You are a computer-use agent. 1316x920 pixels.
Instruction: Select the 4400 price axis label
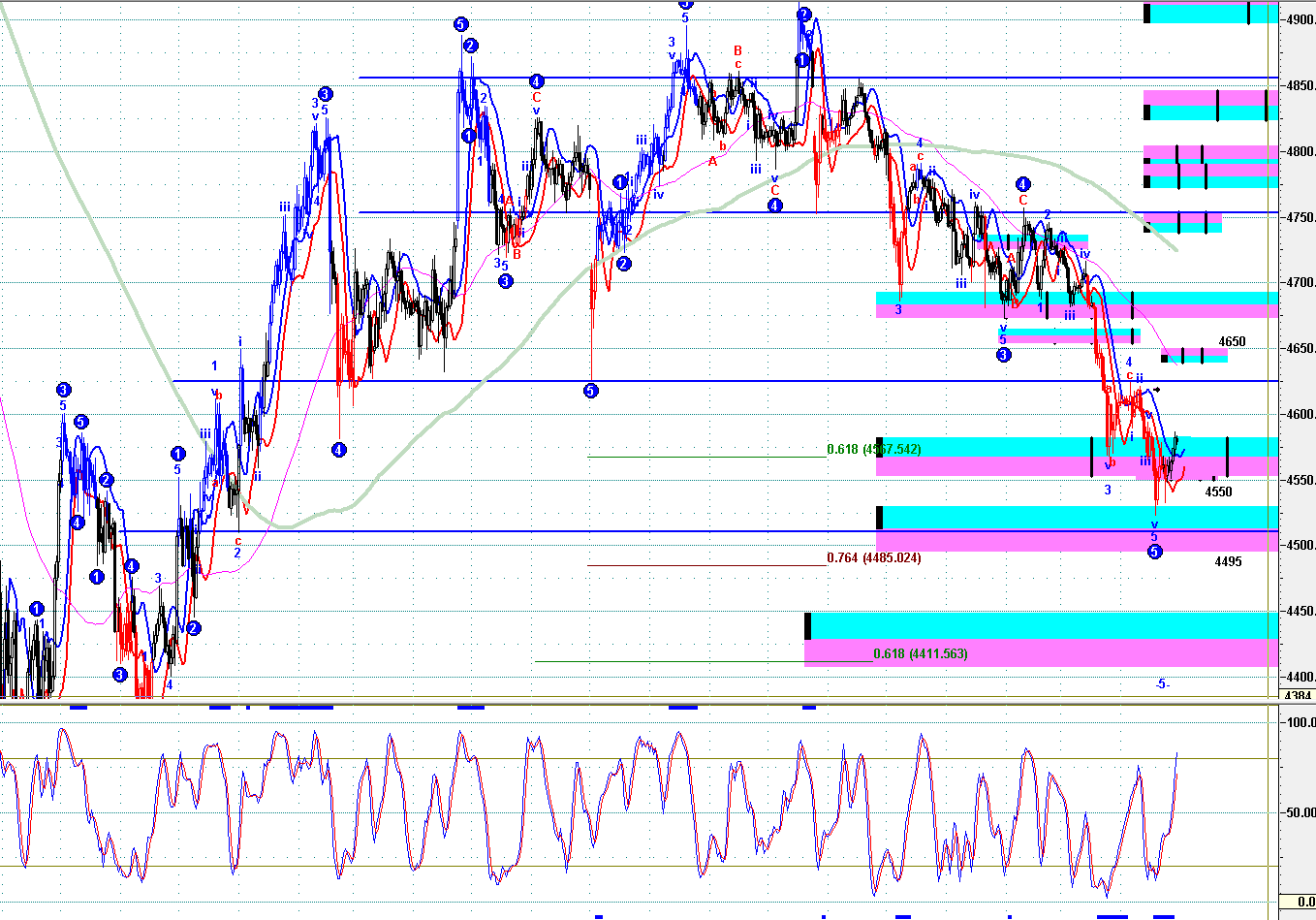coord(1300,678)
